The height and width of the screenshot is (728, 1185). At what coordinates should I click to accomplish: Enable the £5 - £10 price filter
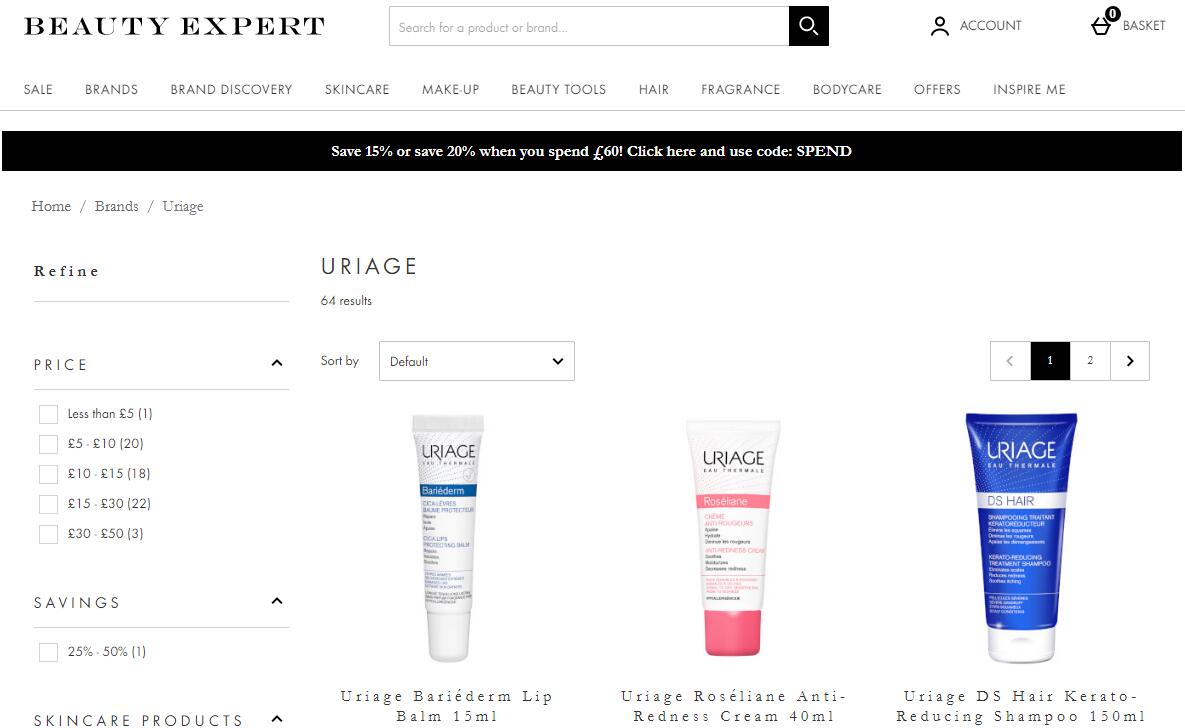click(48, 444)
